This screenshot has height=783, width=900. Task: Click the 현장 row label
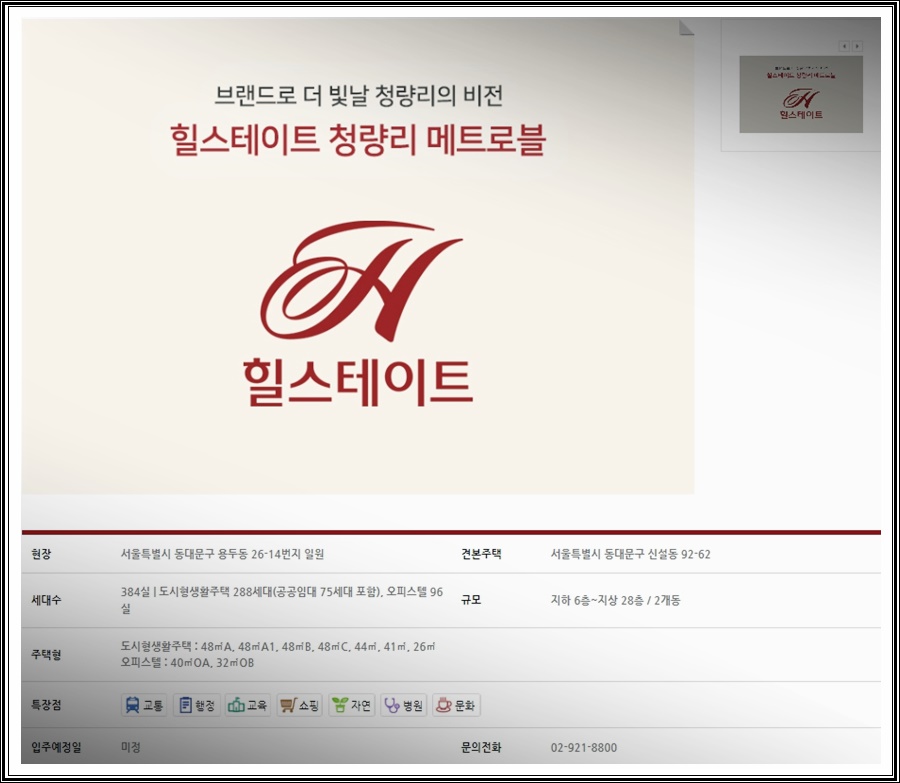point(41,554)
